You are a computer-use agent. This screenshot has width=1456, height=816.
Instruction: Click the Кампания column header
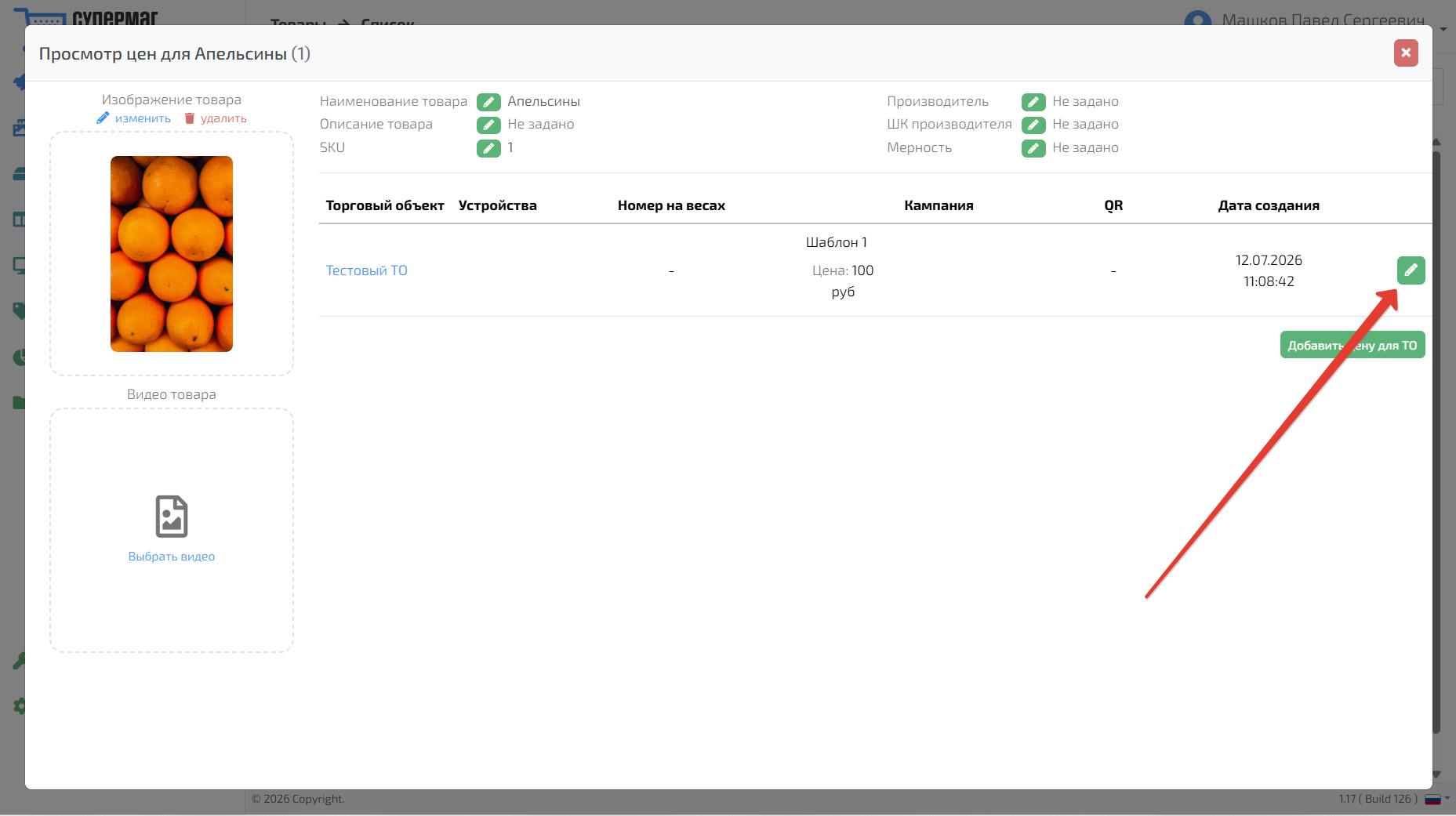(939, 205)
